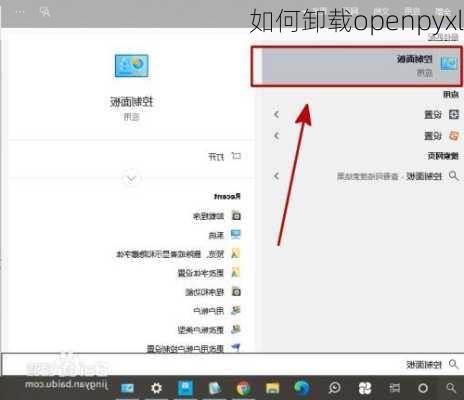Open the Settings gear on the taskbar
Viewport: 464px width, 400px height.
coord(156,388)
